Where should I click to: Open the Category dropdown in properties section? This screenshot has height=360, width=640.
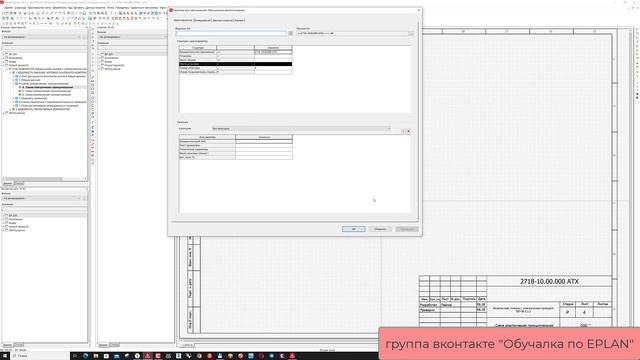(x=301, y=129)
